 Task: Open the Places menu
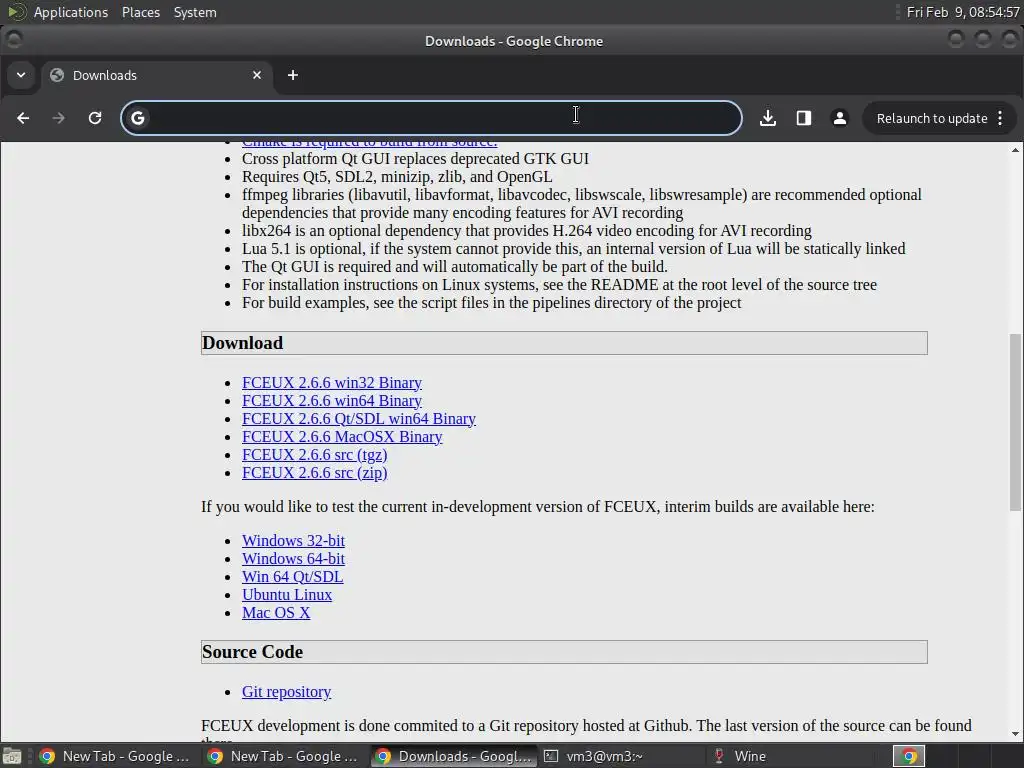(140, 12)
